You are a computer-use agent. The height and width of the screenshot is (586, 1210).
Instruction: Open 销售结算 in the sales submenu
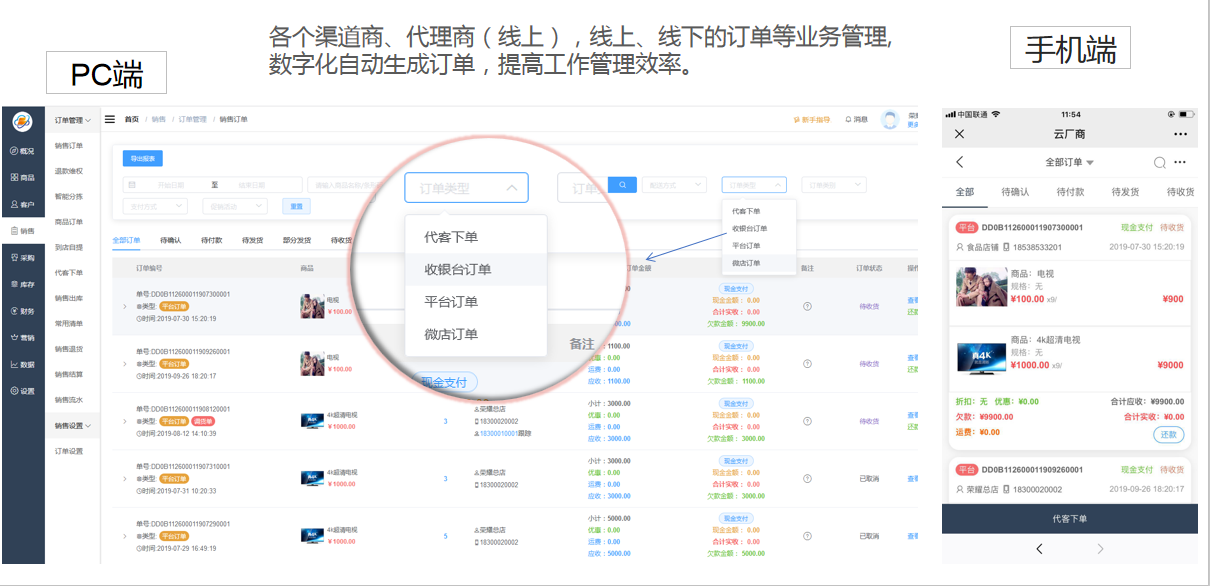[69, 374]
